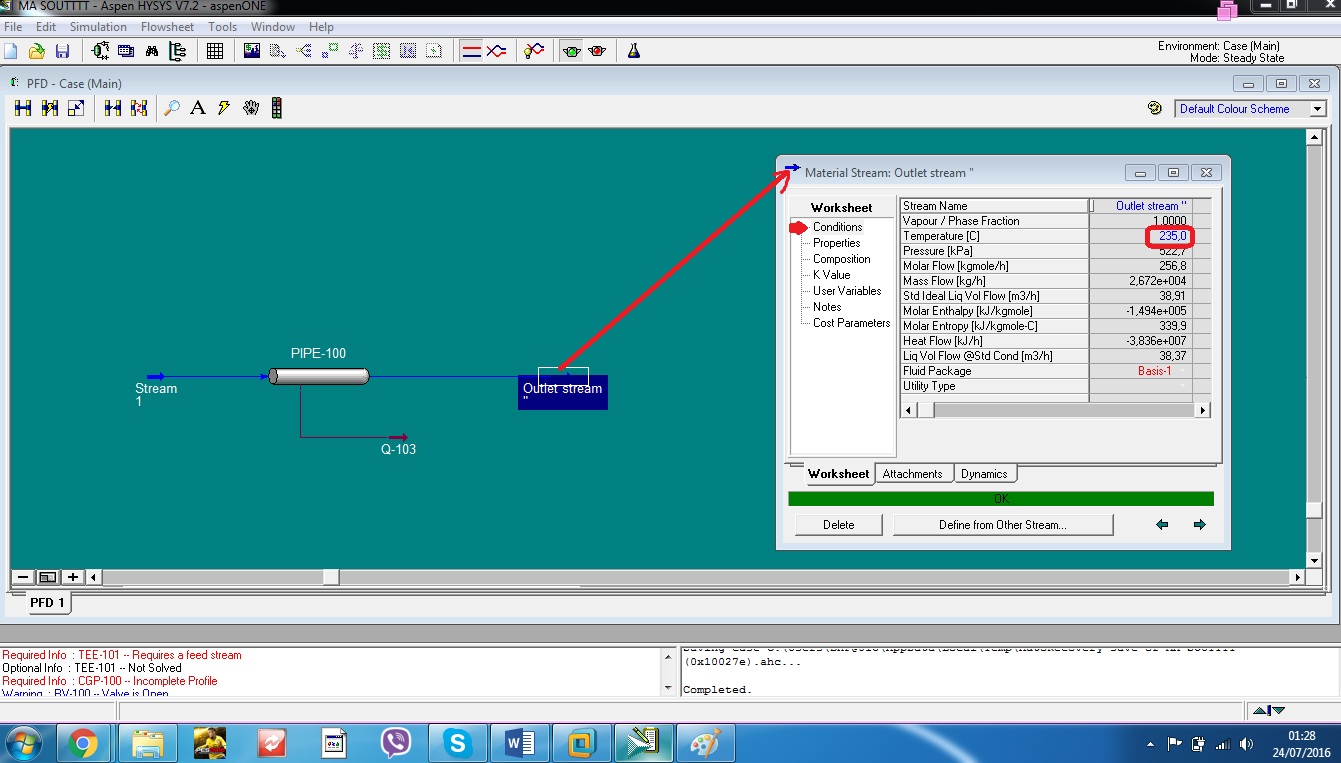Open Google Chrome from the taskbar
This screenshot has width=1341, height=763.
[83, 743]
